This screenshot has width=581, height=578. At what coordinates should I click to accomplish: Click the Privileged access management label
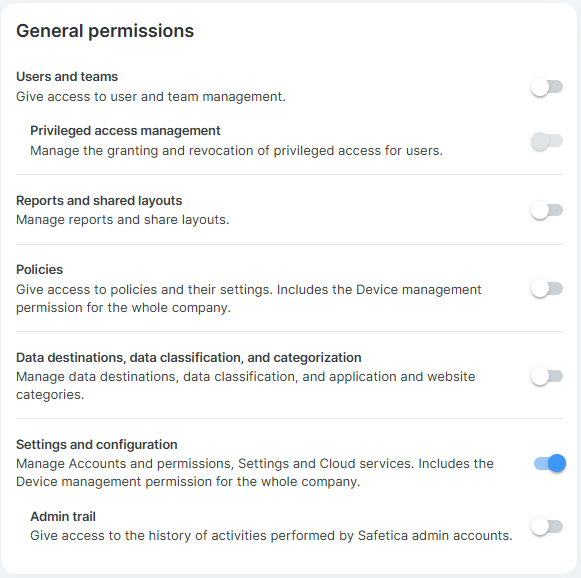125,131
